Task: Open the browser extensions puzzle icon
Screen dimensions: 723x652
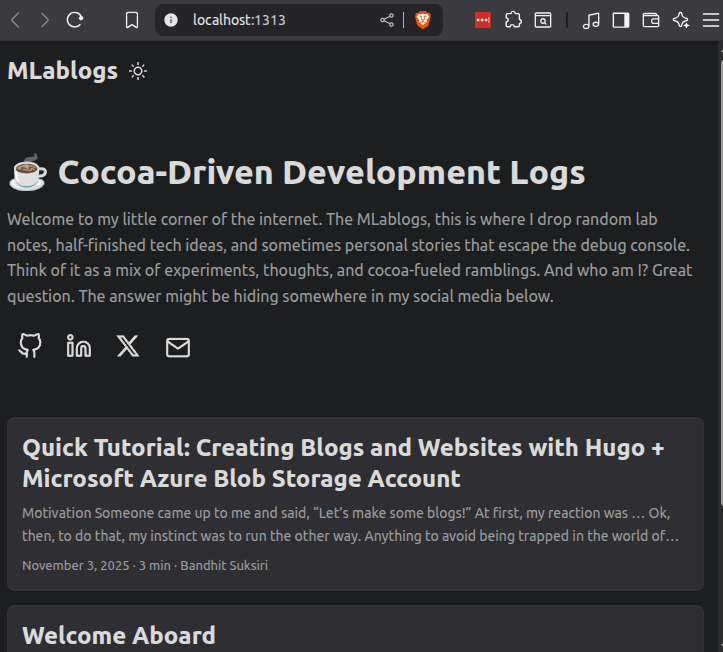Action: pyautogui.click(x=513, y=20)
